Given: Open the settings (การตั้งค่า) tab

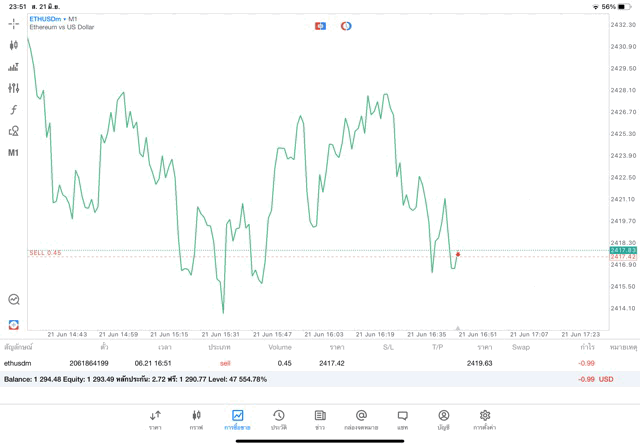Looking at the screenshot, I should 485,419.
